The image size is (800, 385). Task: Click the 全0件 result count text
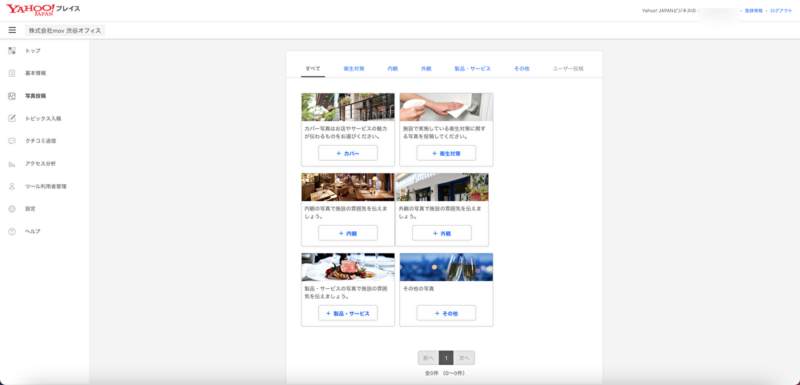tap(445, 373)
